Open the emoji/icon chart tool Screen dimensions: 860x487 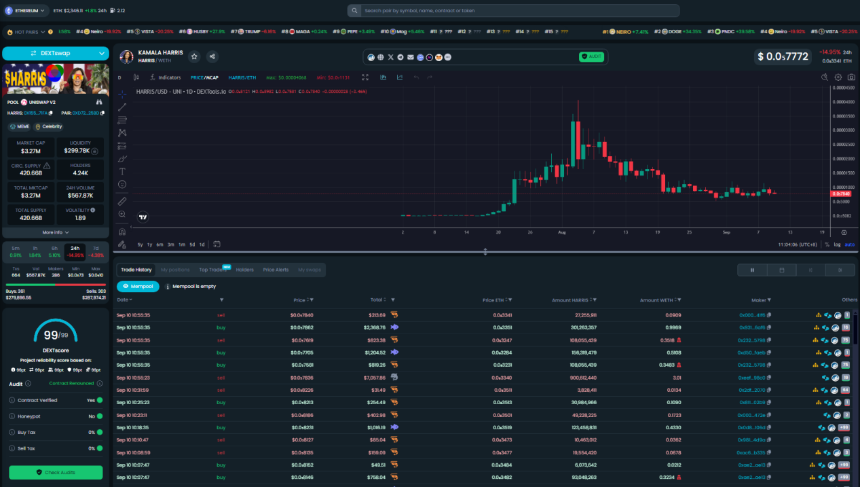(122, 185)
